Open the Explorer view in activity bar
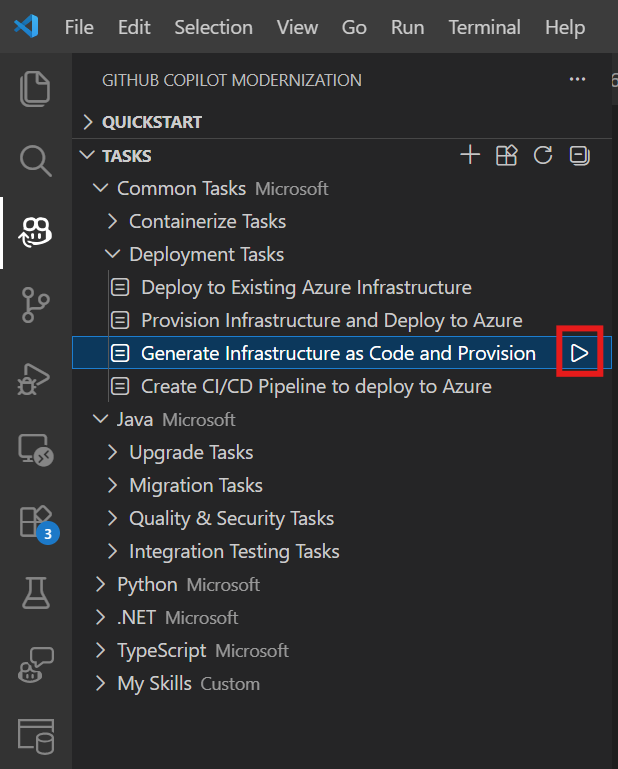This screenshot has height=769, width=618. click(x=35, y=88)
